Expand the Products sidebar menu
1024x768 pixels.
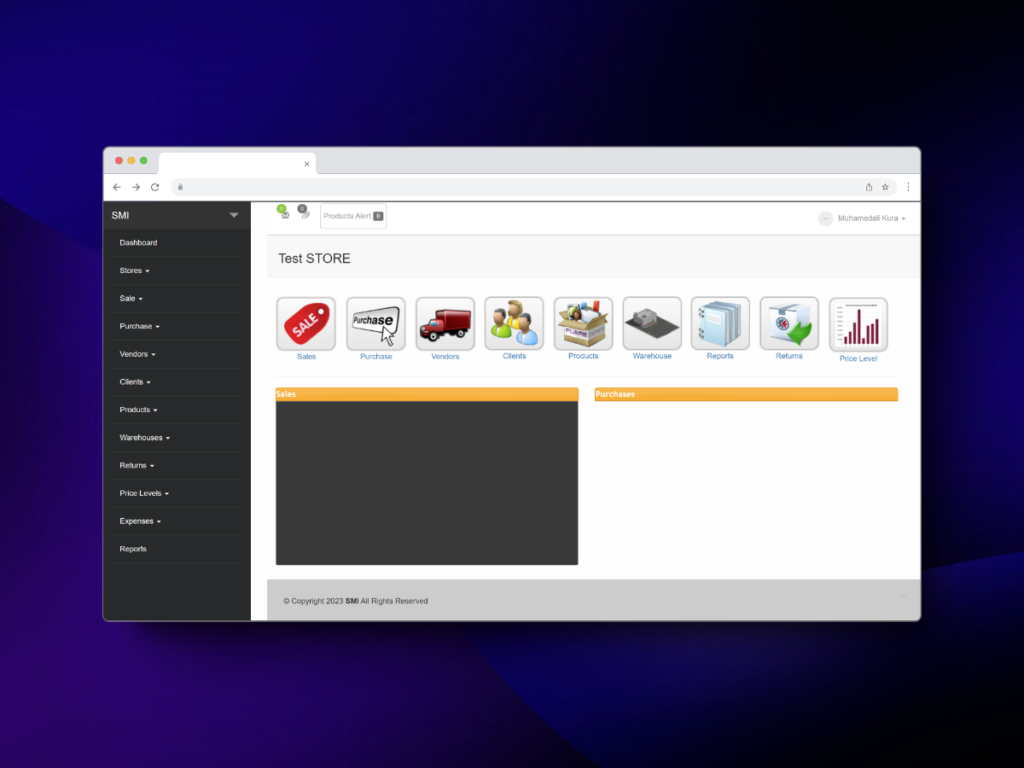click(138, 410)
